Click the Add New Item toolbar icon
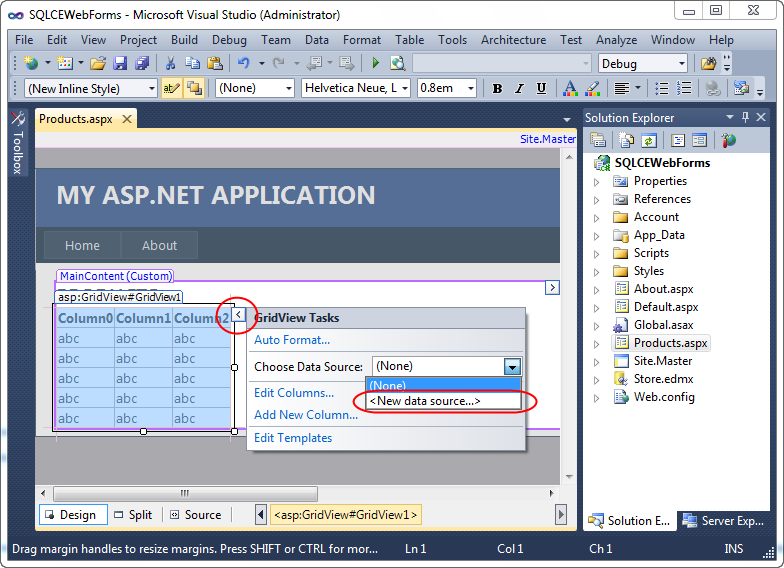The height and width of the screenshot is (568, 784). [x=65, y=64]
